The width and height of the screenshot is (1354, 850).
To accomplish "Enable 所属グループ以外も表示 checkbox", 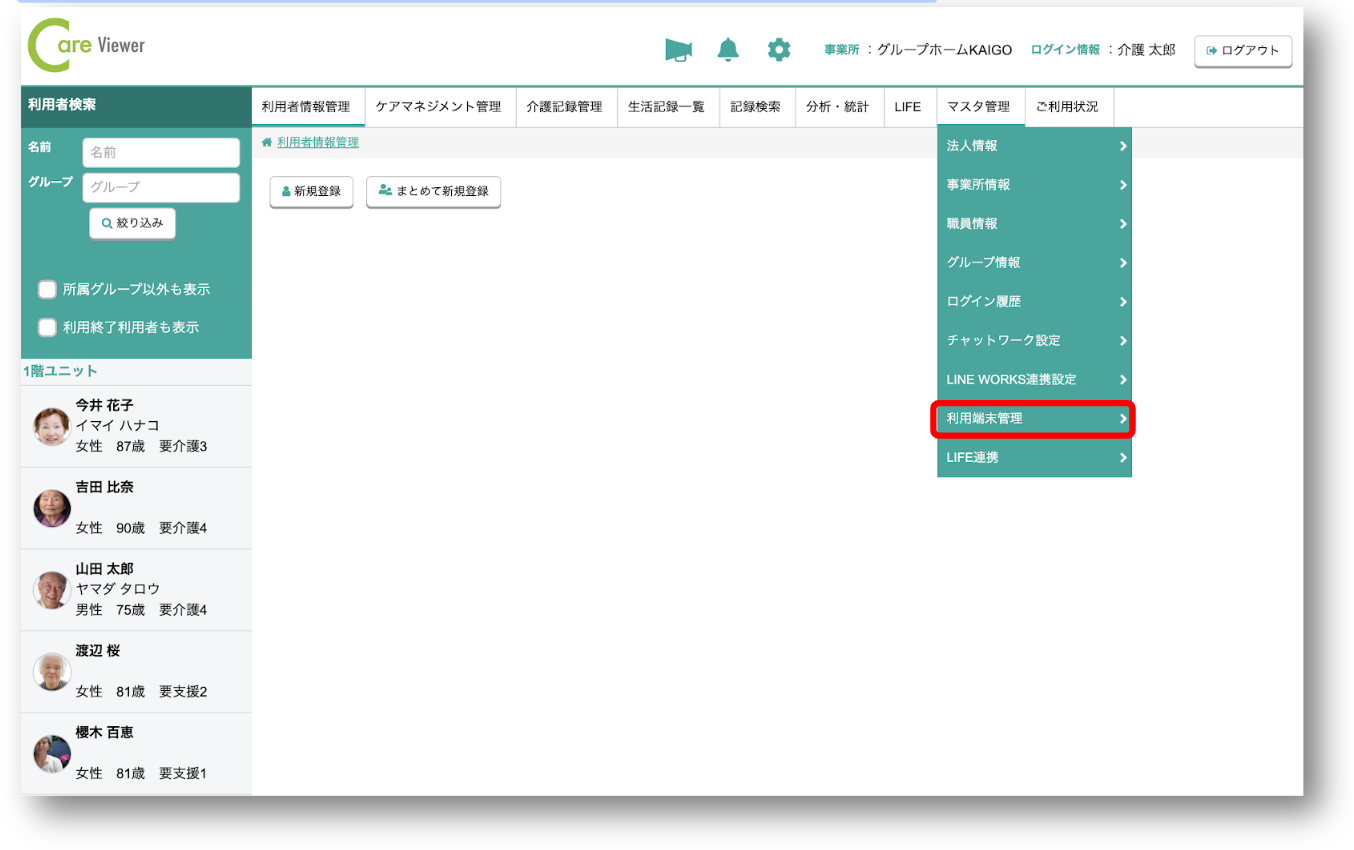I will coord(47,290).
